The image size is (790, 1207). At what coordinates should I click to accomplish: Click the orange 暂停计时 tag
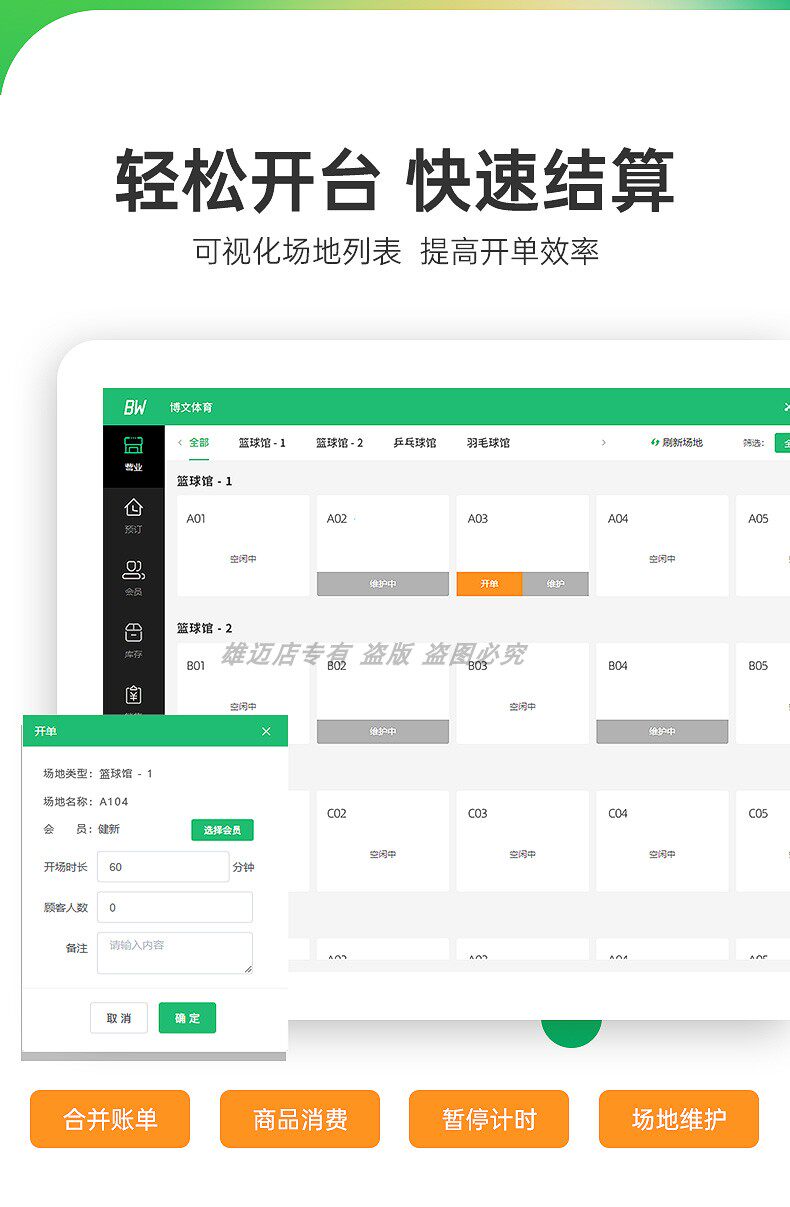coord(489,1119)
